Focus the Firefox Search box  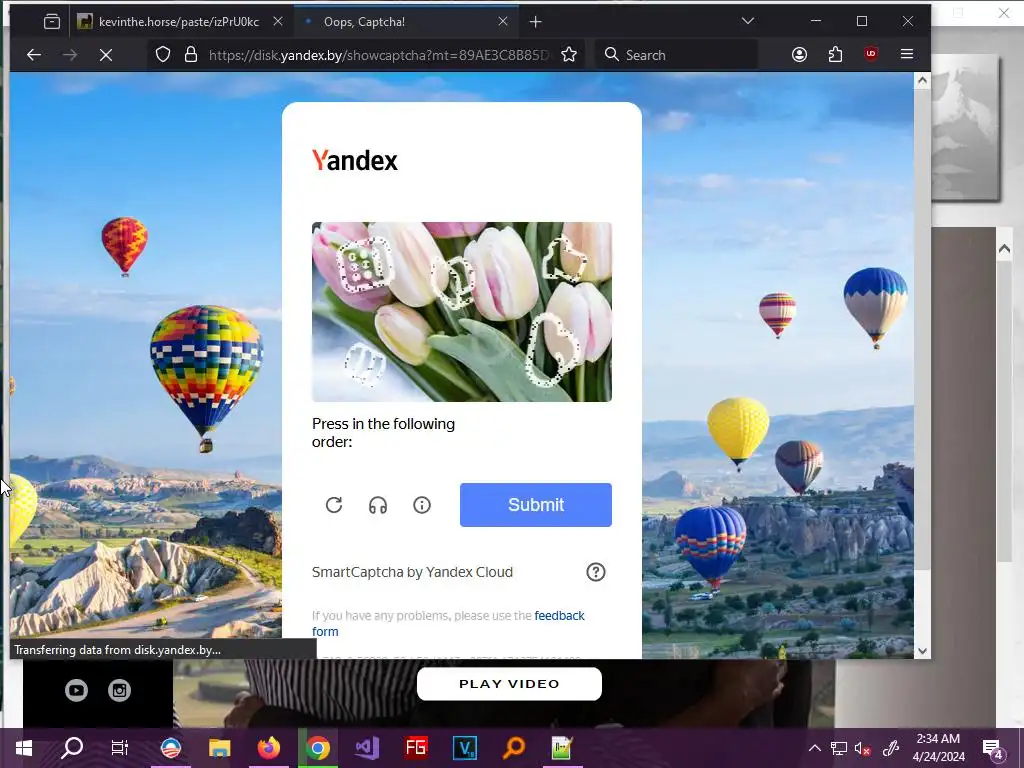click(x=676, y=55)
